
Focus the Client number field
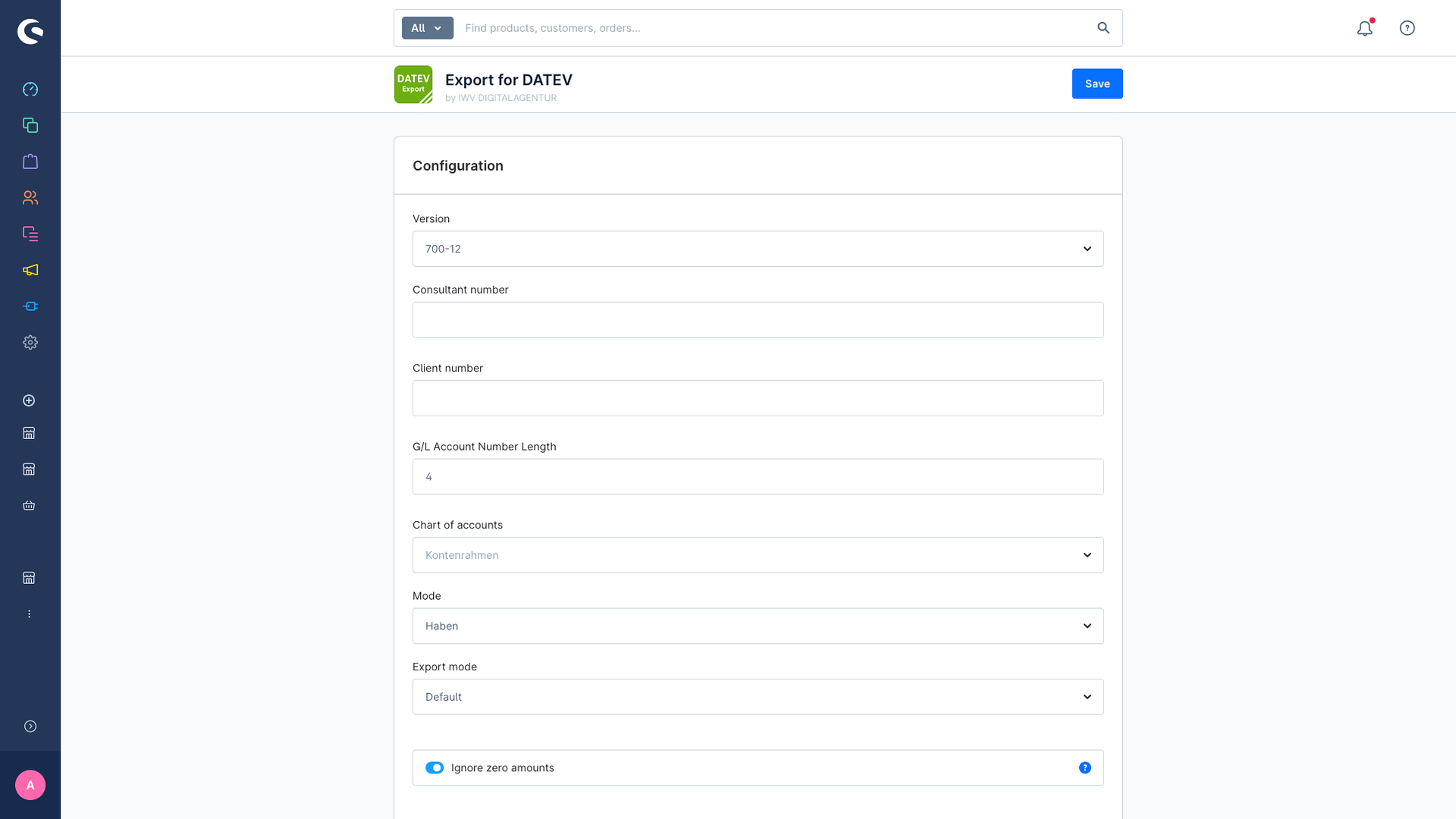tap(758, 398)
